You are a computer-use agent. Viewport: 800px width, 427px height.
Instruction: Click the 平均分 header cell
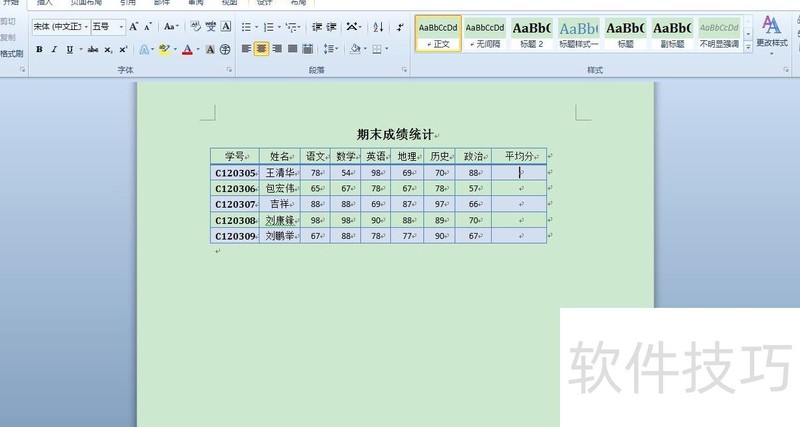pos(519,156)
